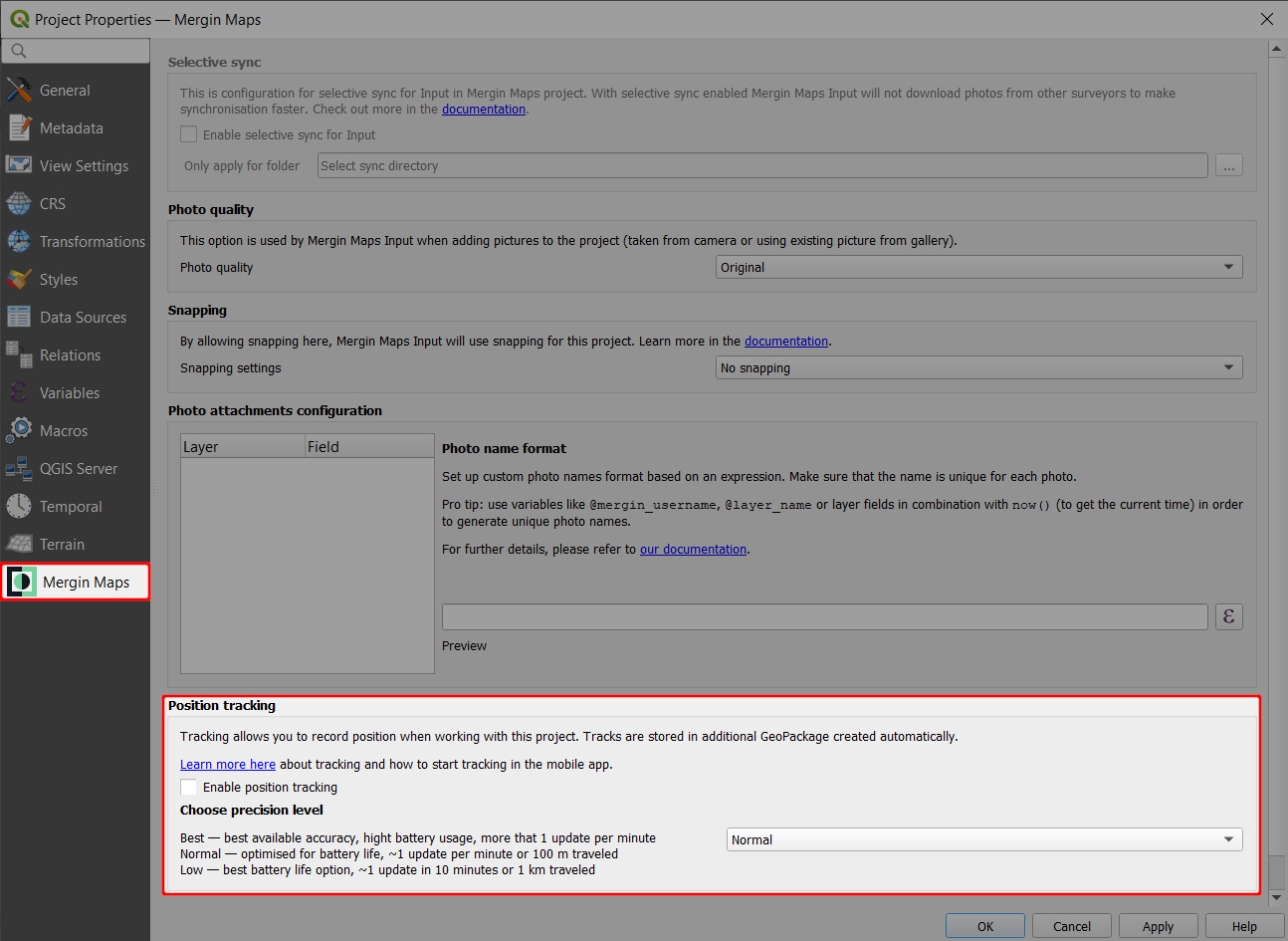Switch to the Terrain tab
The height and width of the screenshot is (941, 1288).
click(x=62, y=544)
